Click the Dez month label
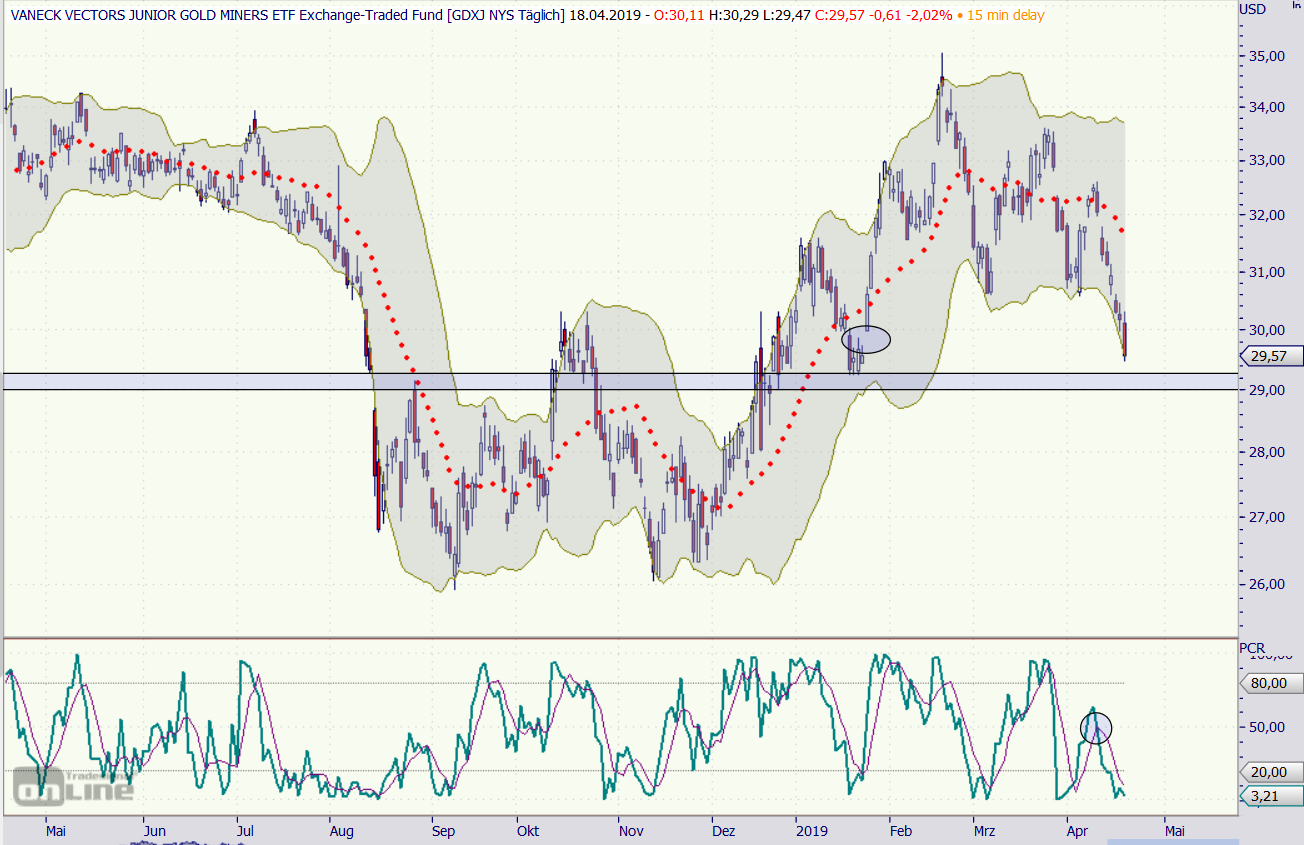This screenshot has width=1304, height=845. click(723, 831)
